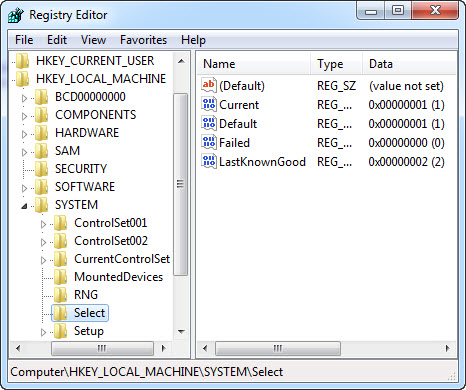Select the SECURITY key label
This screenshot has width=466, height=390.
pyautogui.click(x=81, y=169)
